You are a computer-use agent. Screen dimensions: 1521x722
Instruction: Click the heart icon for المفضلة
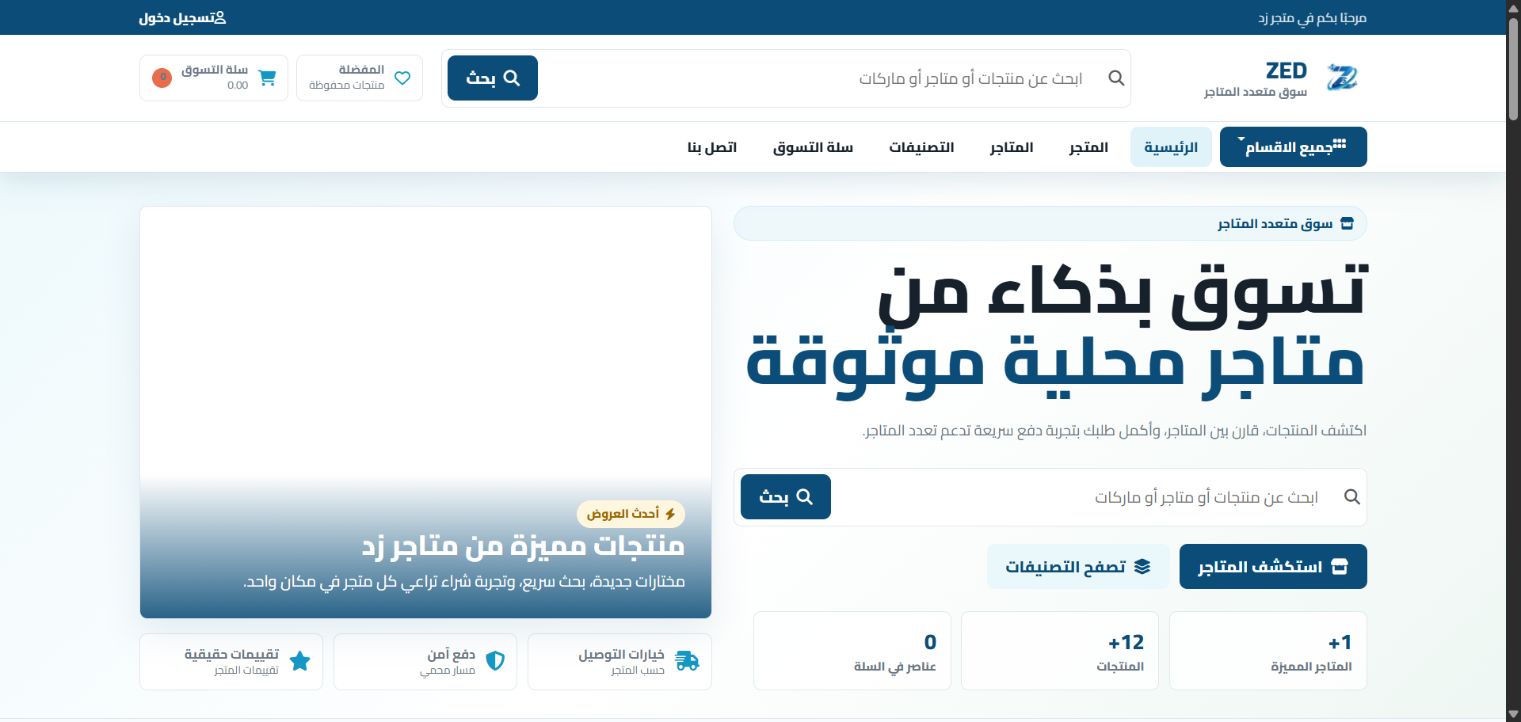(402, 78)
